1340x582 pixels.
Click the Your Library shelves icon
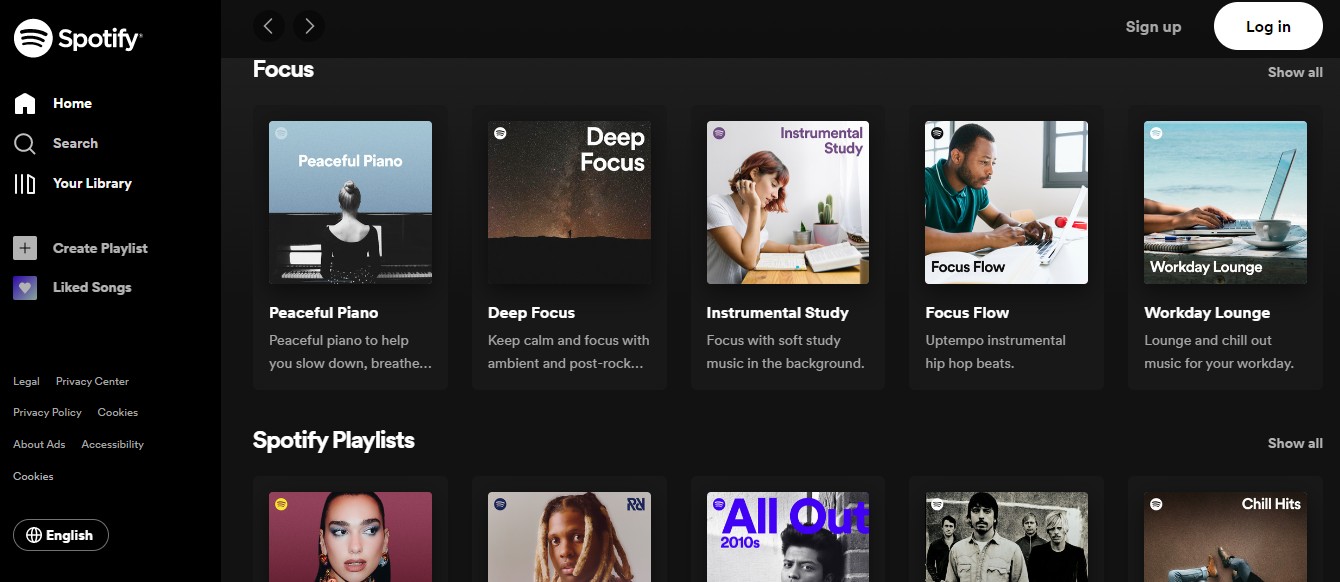click(x=25, y=184)
